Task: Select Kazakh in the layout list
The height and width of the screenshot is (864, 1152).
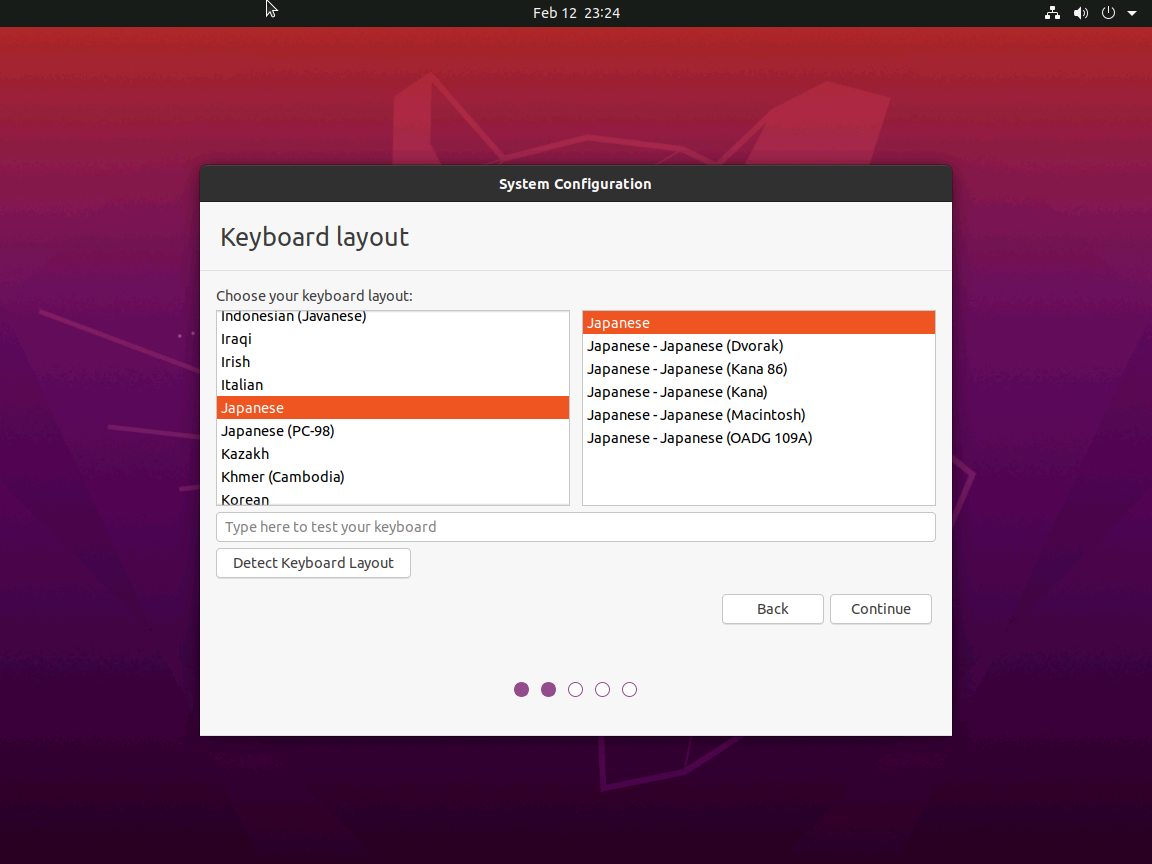Action: (x=393, y=454)
